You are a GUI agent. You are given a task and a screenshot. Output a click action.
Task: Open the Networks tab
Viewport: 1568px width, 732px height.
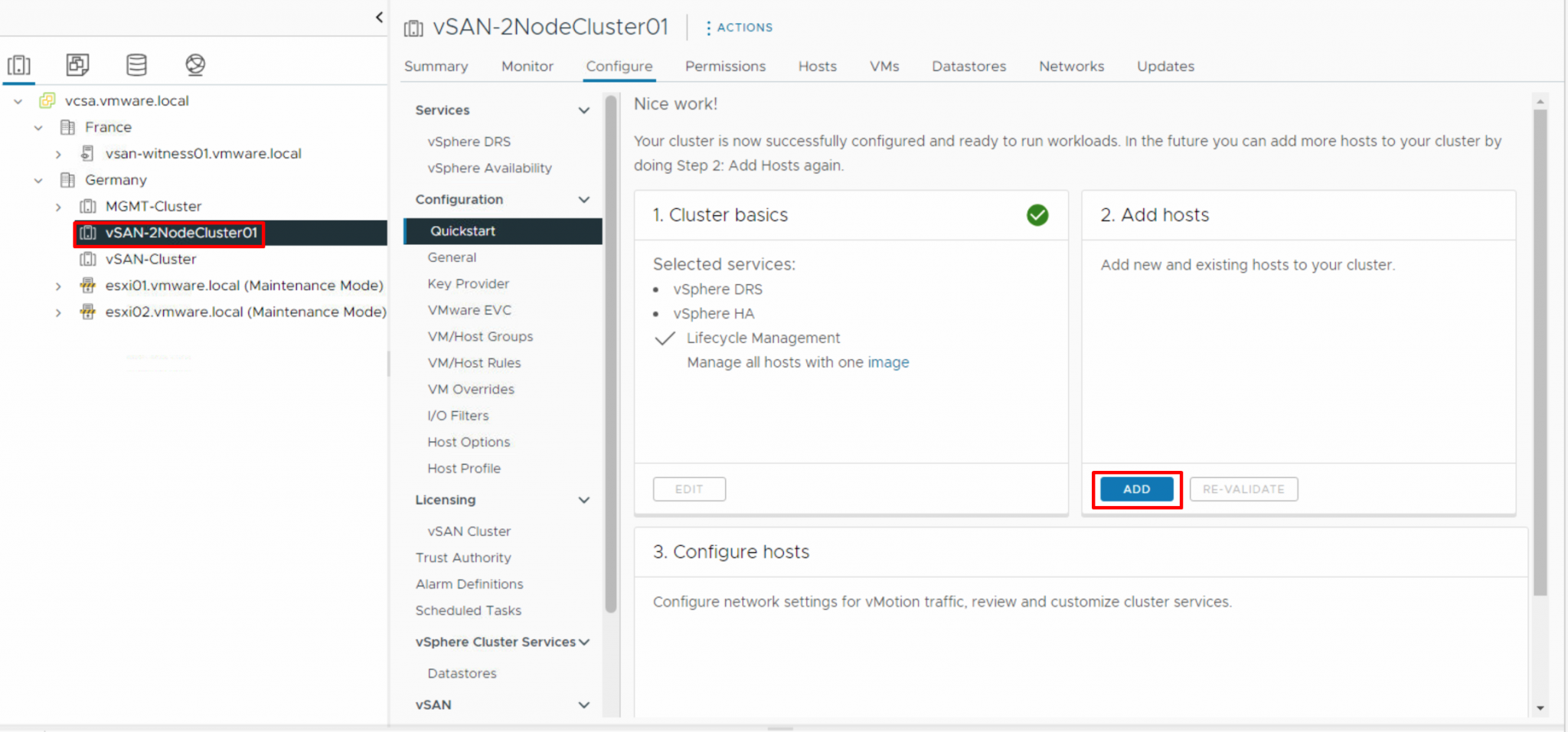click(x=1071, y=66)
